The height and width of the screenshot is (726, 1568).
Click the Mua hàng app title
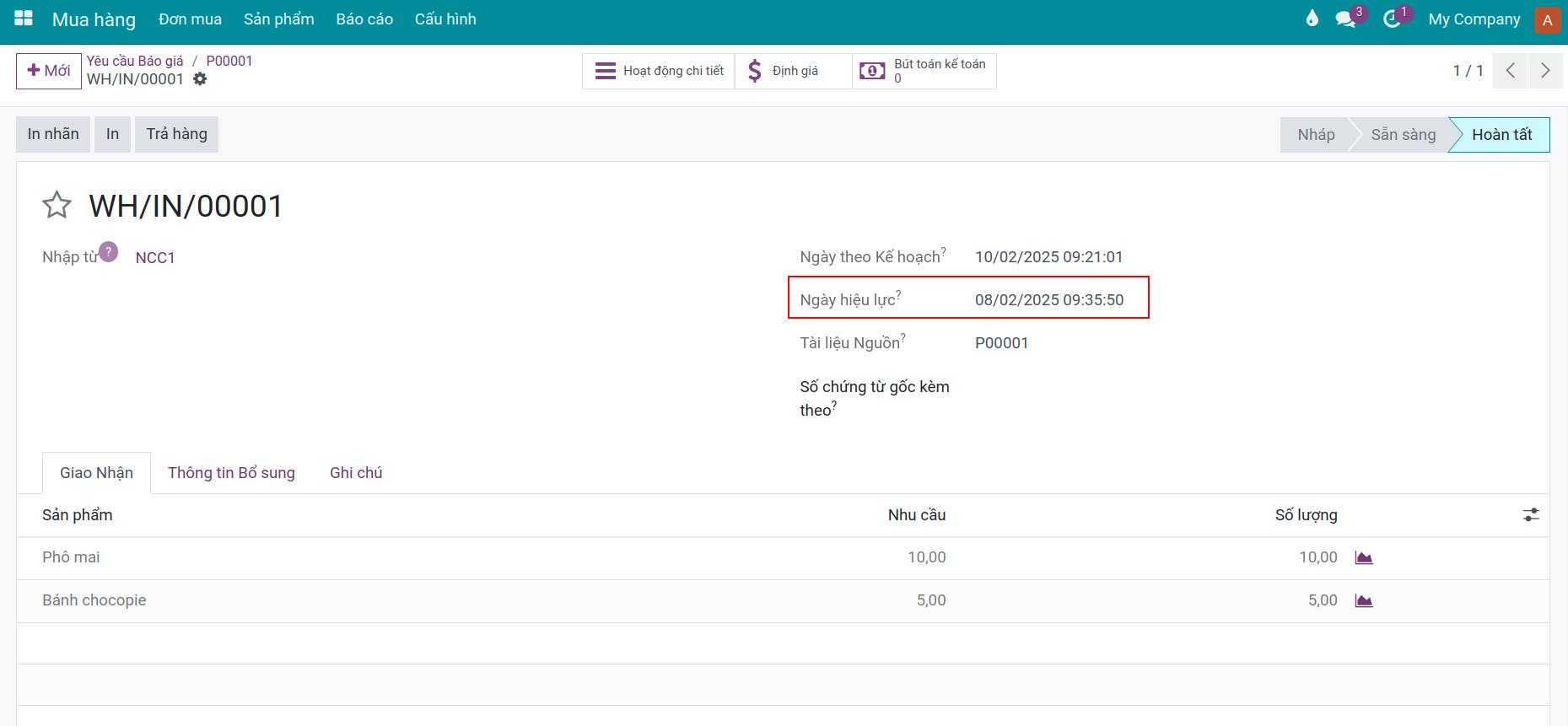tap(94, 19)
